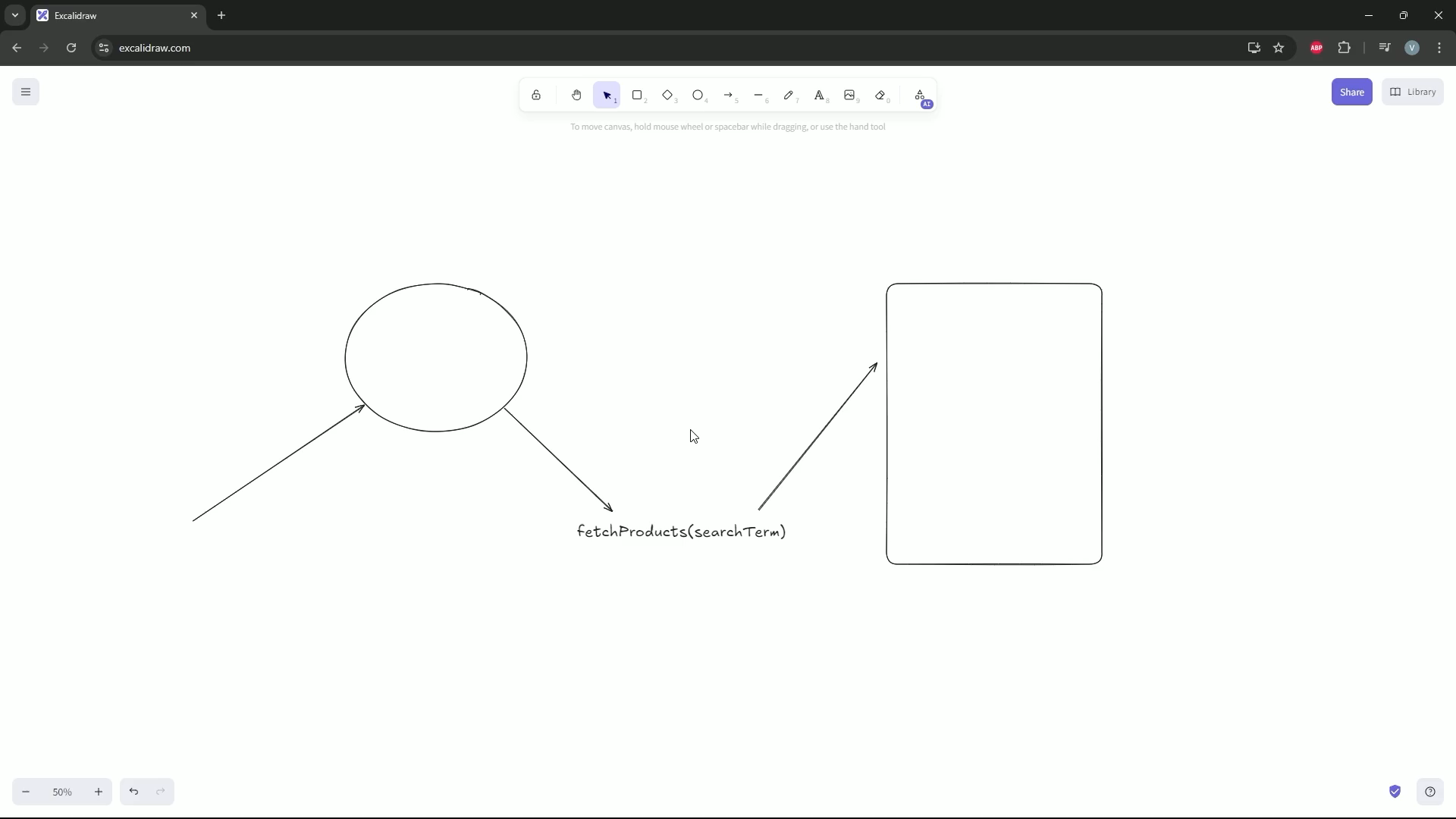Toggle the keep-tool-active lock icon
1456x819 pixels.
coord(536,96)
